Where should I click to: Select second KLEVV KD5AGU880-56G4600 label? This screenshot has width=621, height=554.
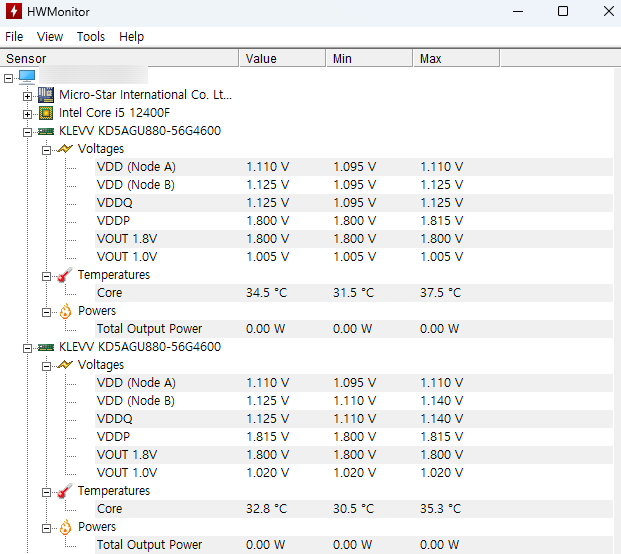(140, 347)
